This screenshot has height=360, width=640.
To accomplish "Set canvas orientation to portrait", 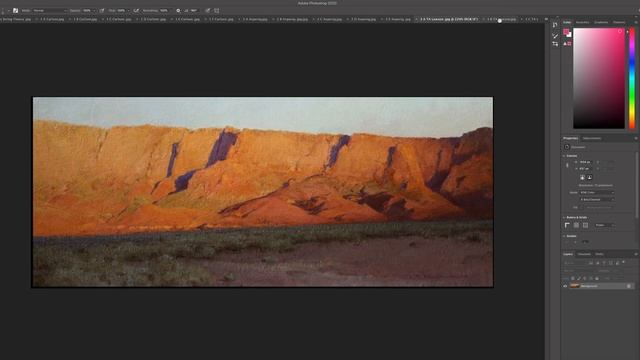I will [x=582, y=178].
